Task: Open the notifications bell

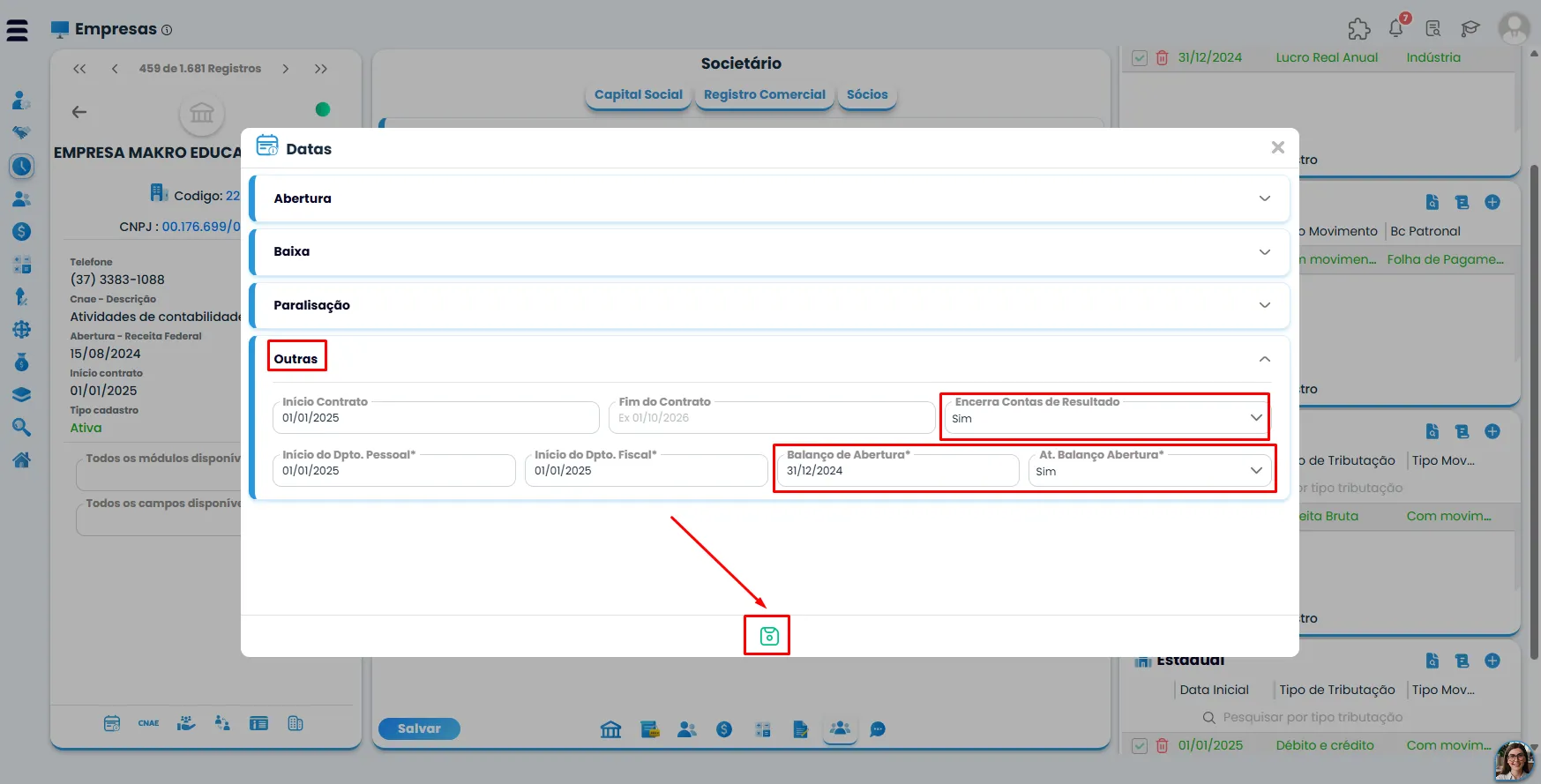Action: 1396,28
